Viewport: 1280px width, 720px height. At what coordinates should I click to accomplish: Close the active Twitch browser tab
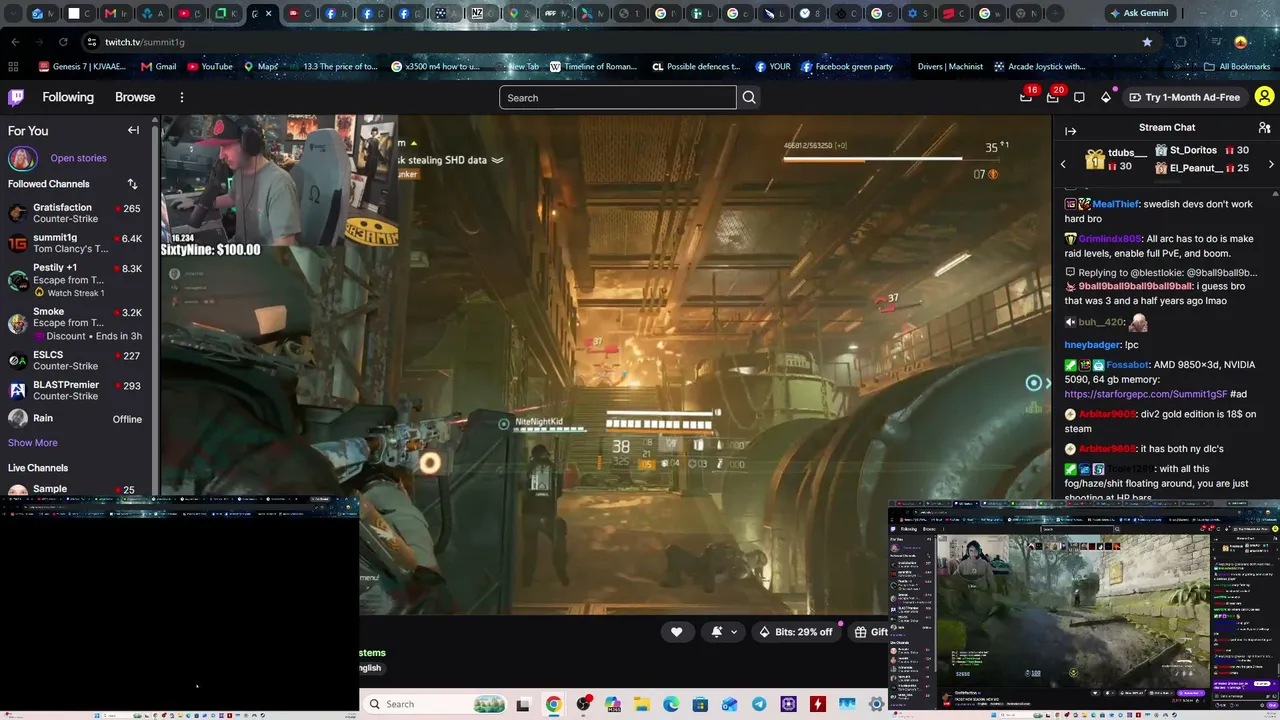click(268, 14)
